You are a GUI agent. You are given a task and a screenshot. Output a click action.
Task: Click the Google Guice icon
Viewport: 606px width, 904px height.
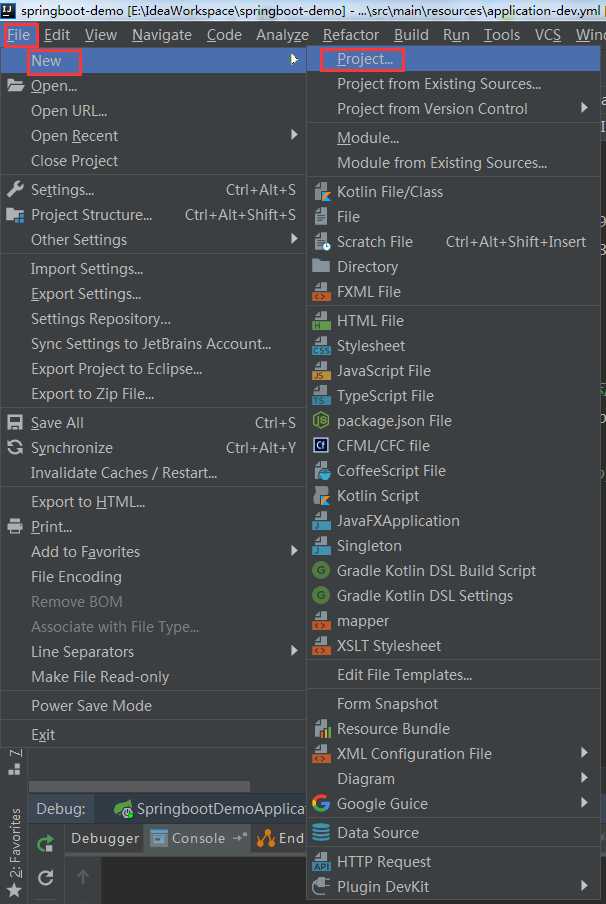point(321,804)
